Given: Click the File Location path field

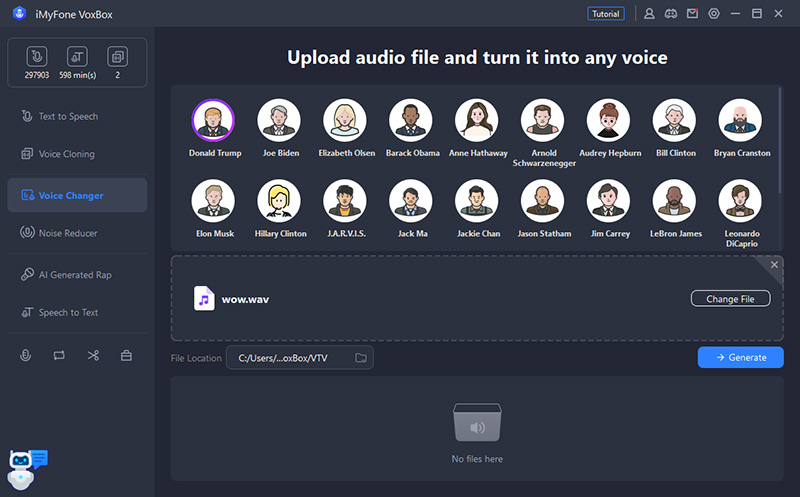Looking at the screenshot, I should point(299,358).
